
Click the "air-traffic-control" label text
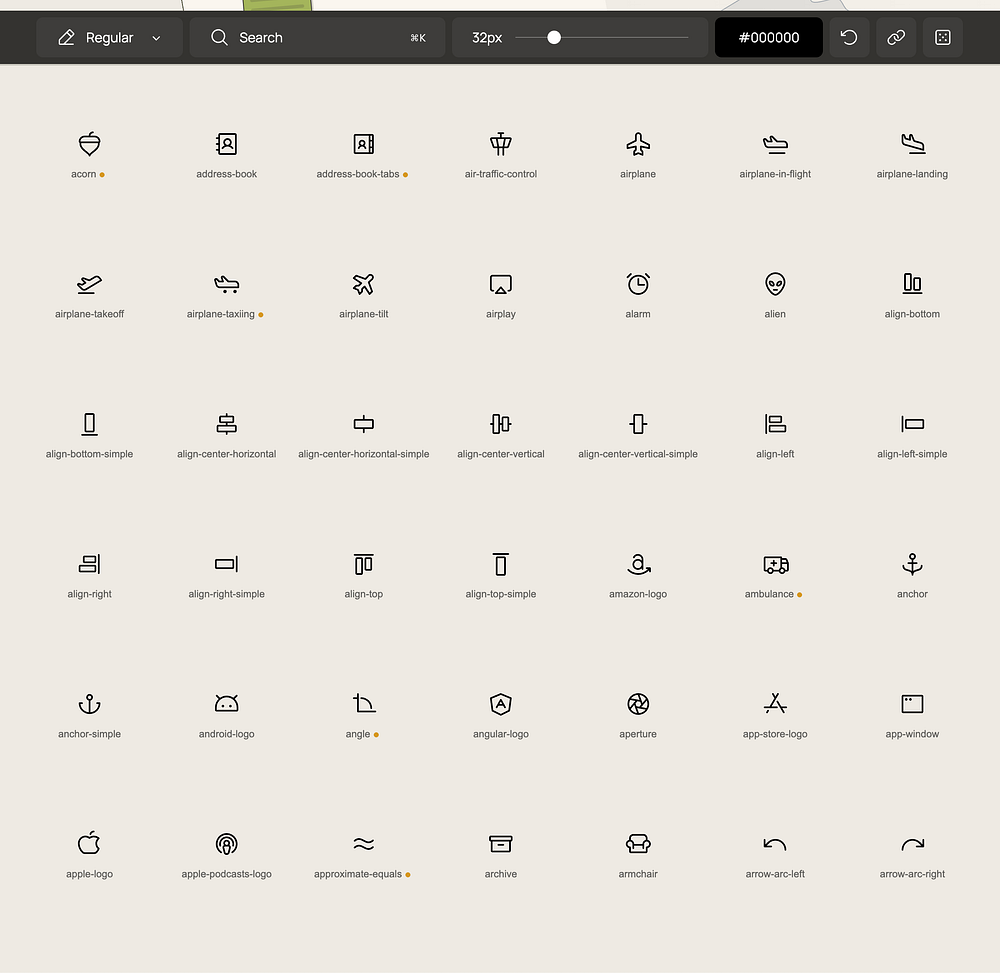click(x=501, y=174)
